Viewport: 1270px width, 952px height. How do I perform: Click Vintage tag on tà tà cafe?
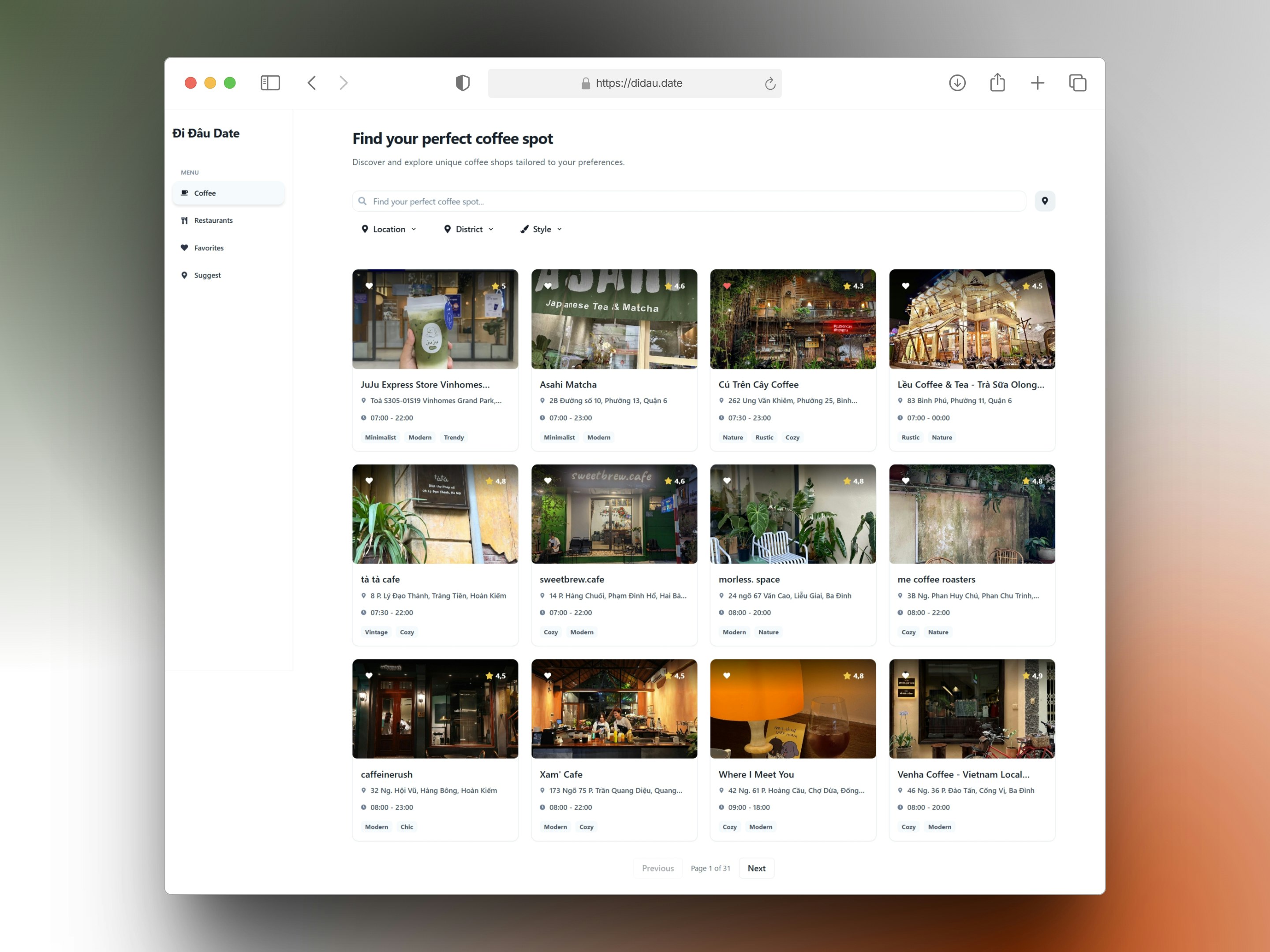point(376,632)
